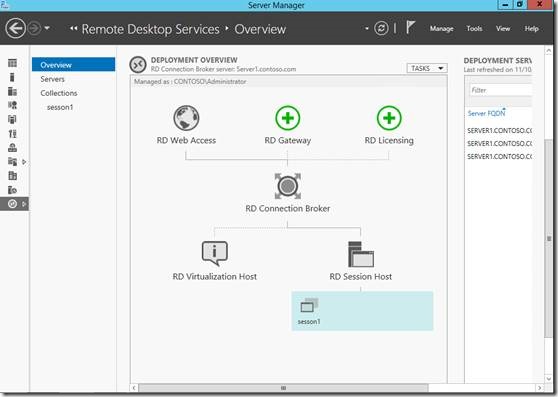The width and height of the screenshot is (558, 397).
Task: Click the RD Connection Broker icon
Action: pos(288,186)
